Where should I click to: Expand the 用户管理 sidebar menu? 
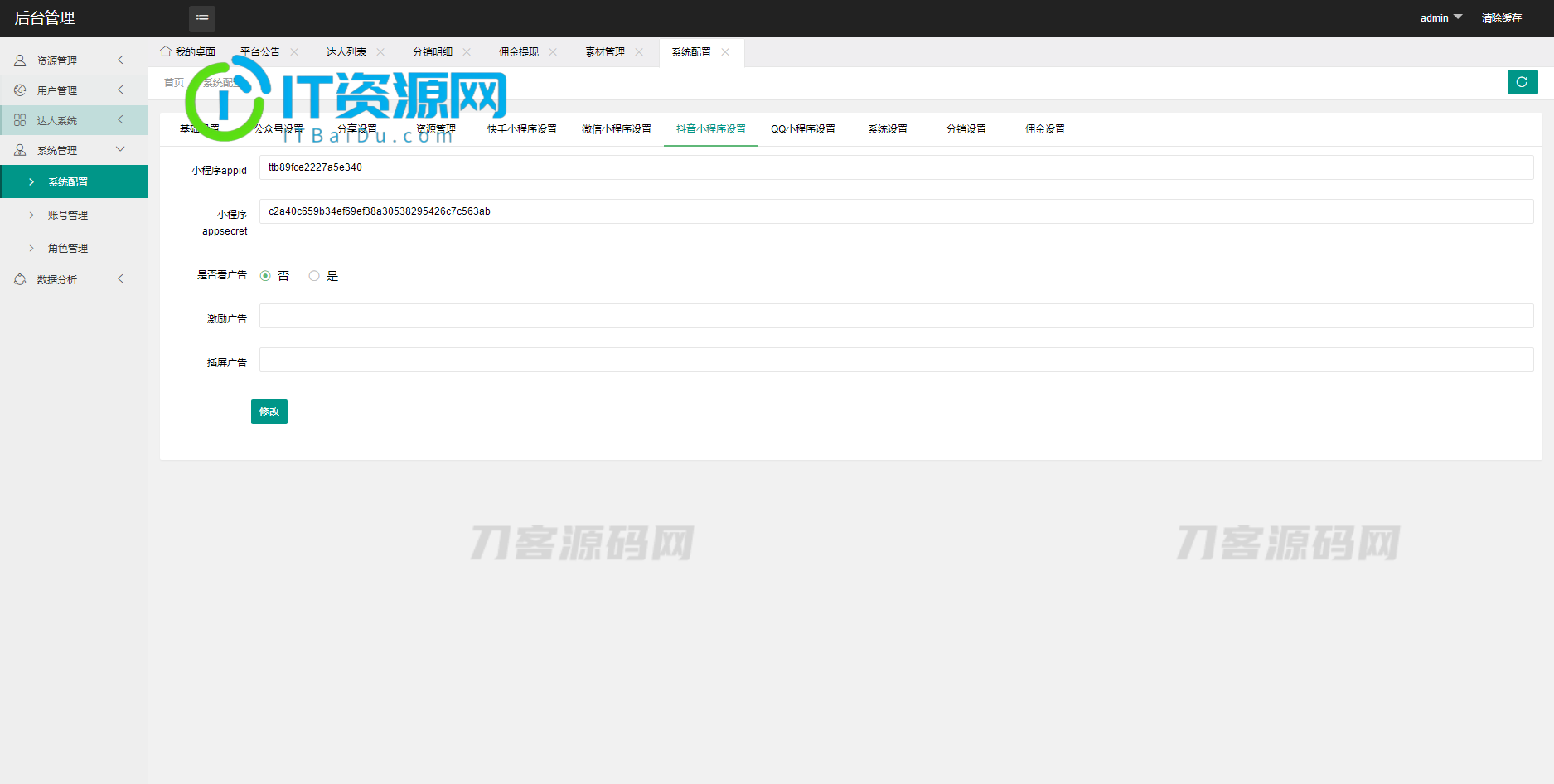(x=74, y=90)
